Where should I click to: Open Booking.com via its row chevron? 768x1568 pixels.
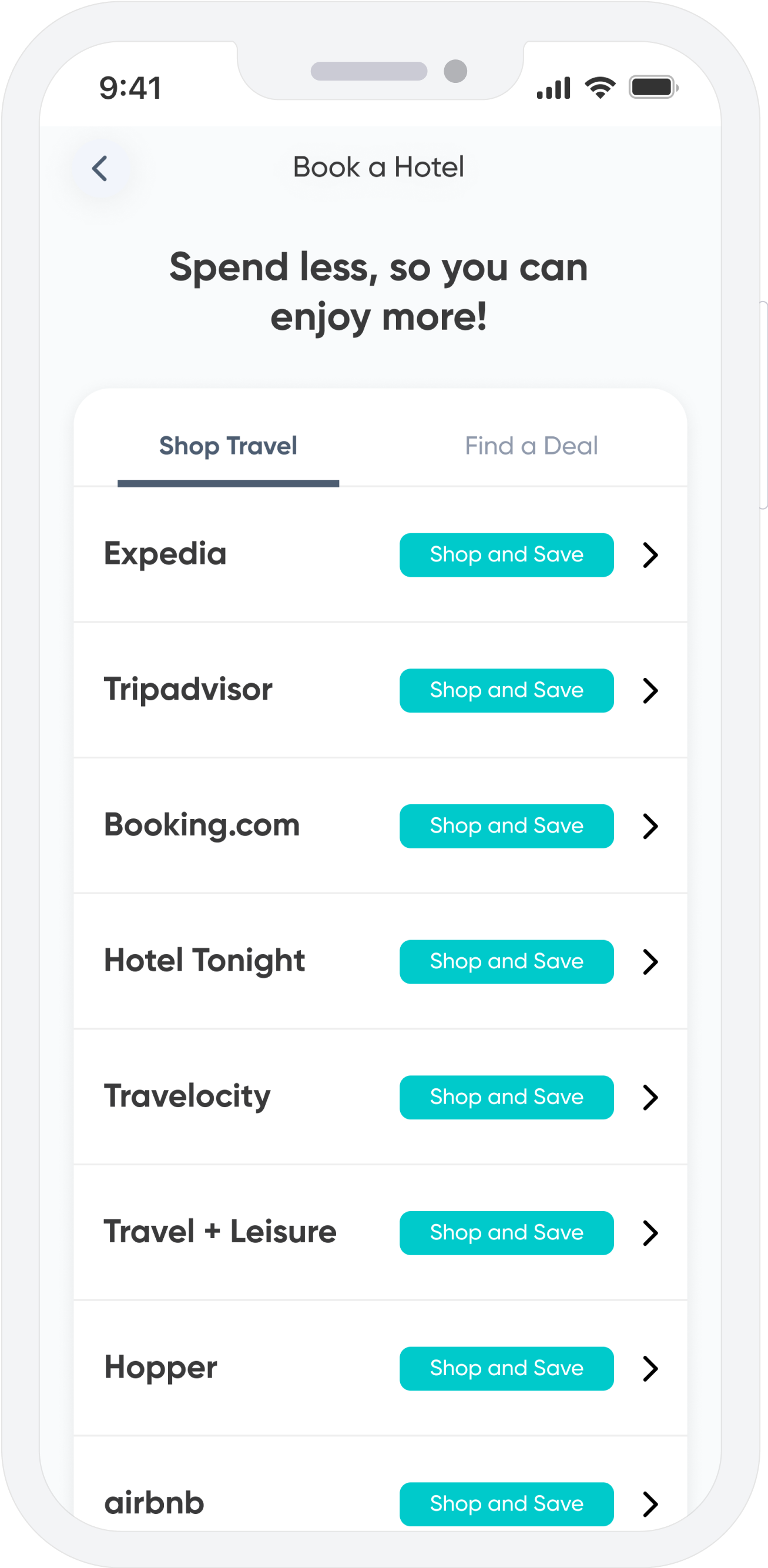(x=651, y=826)
